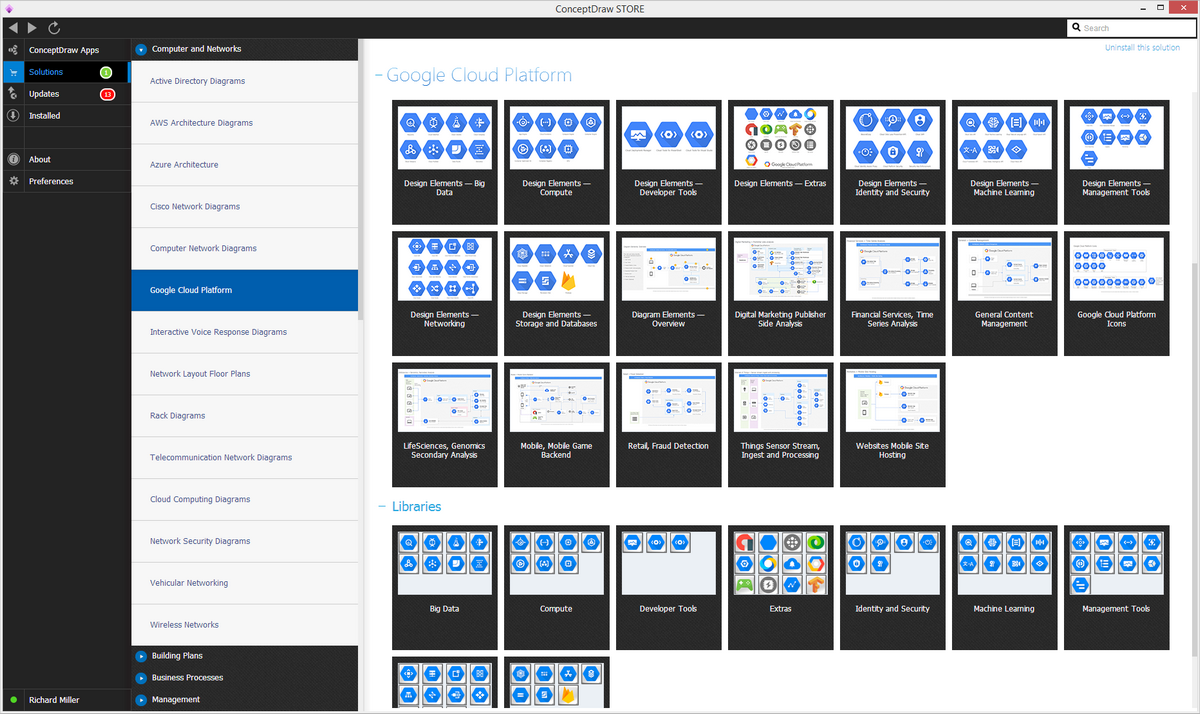Click the red Updates count badge
Image resolution: width=1200 pixels, height=714 pixels.
point(107,94)
